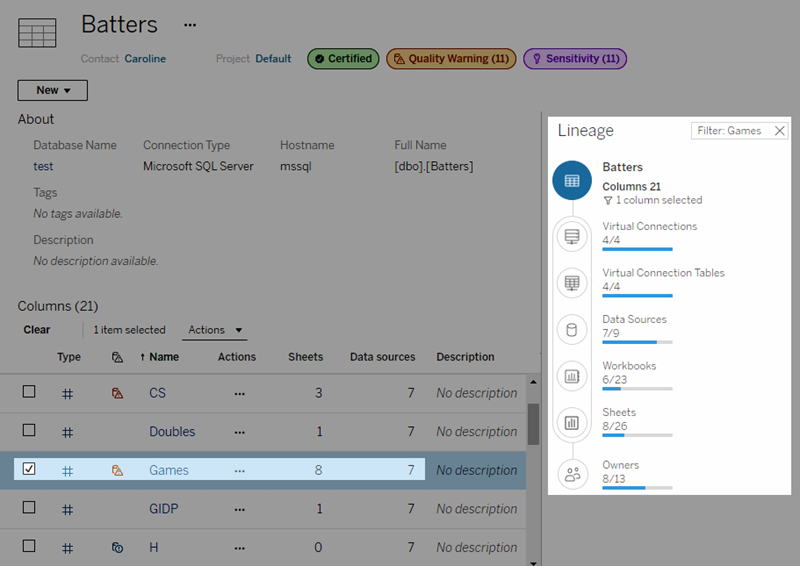Open the more actions ellipsis beside Batters title
Viewport: 800px width, 566px height.
[x=190, y=25]
